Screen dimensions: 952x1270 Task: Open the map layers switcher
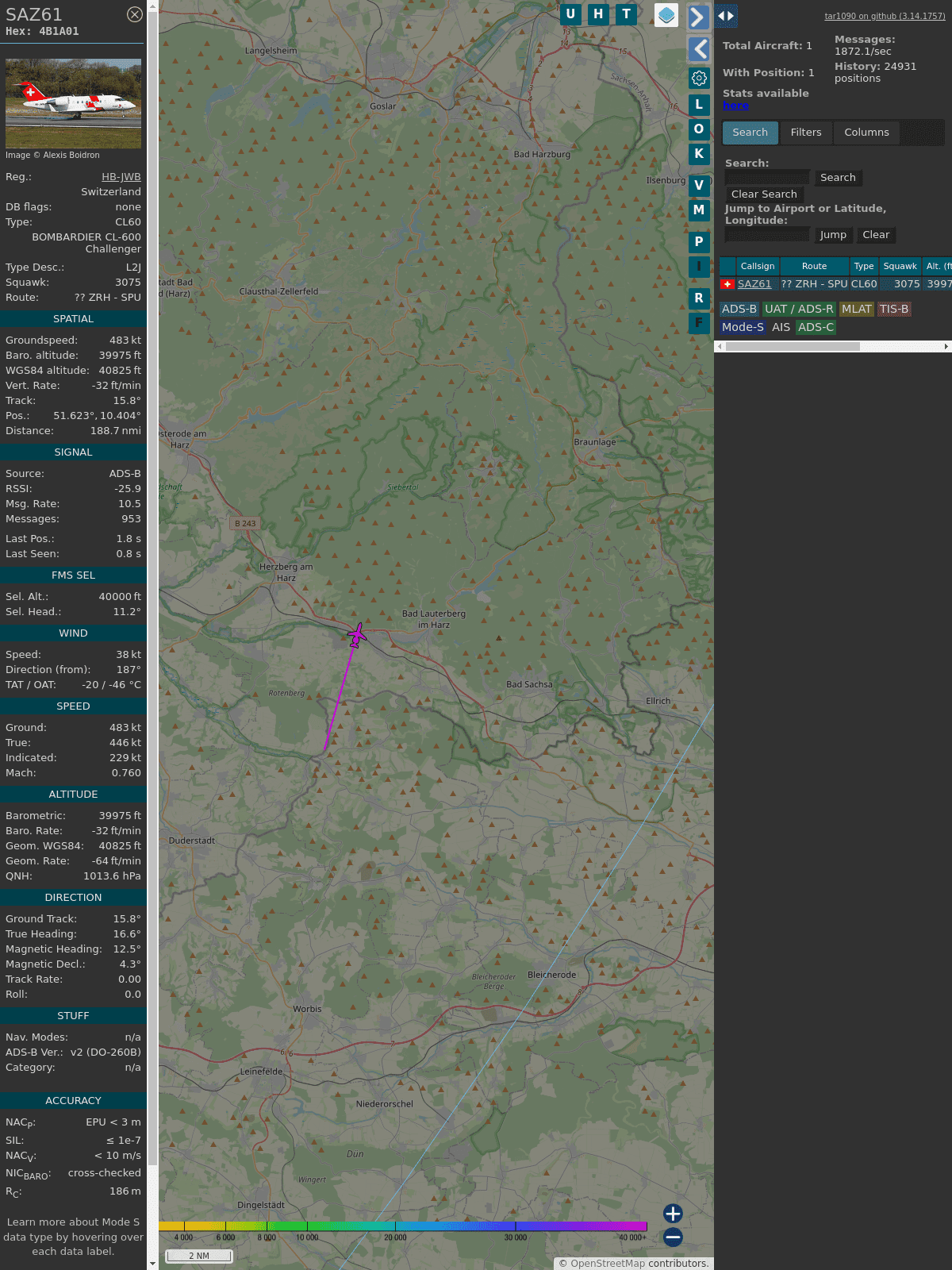click(666, 15)
